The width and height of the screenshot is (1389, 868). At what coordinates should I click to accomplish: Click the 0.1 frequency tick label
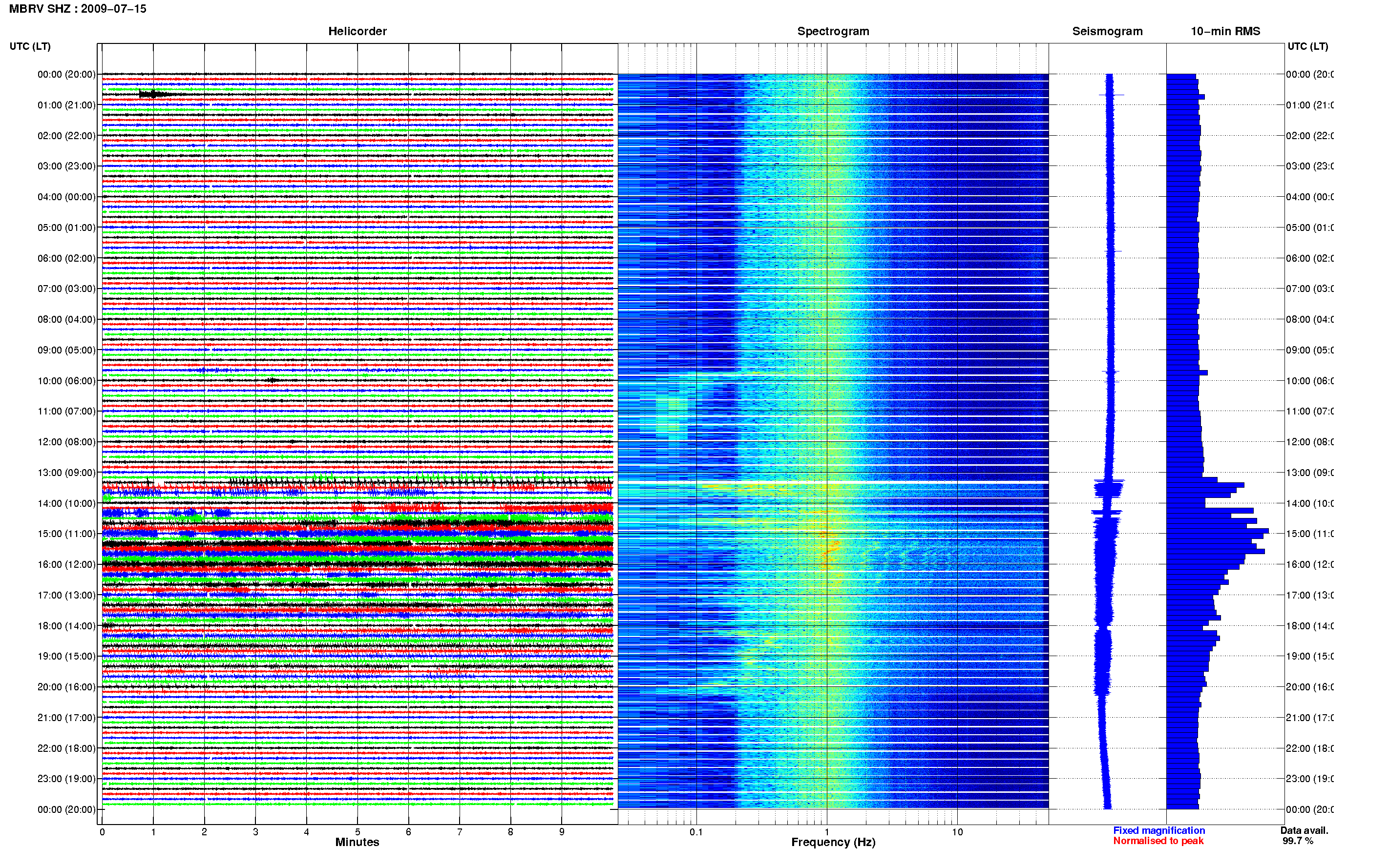696,832
